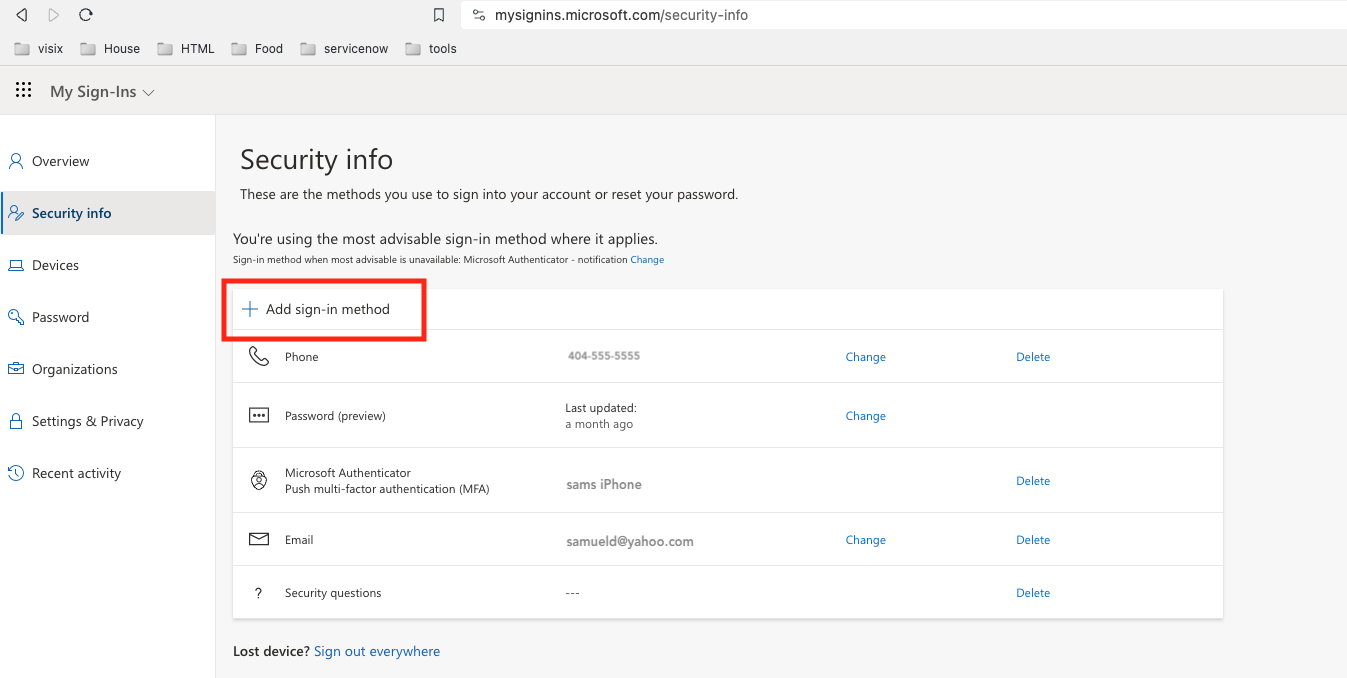Open the Organizations section
This screenshot has width=1347, height=678.
point(107,369)
